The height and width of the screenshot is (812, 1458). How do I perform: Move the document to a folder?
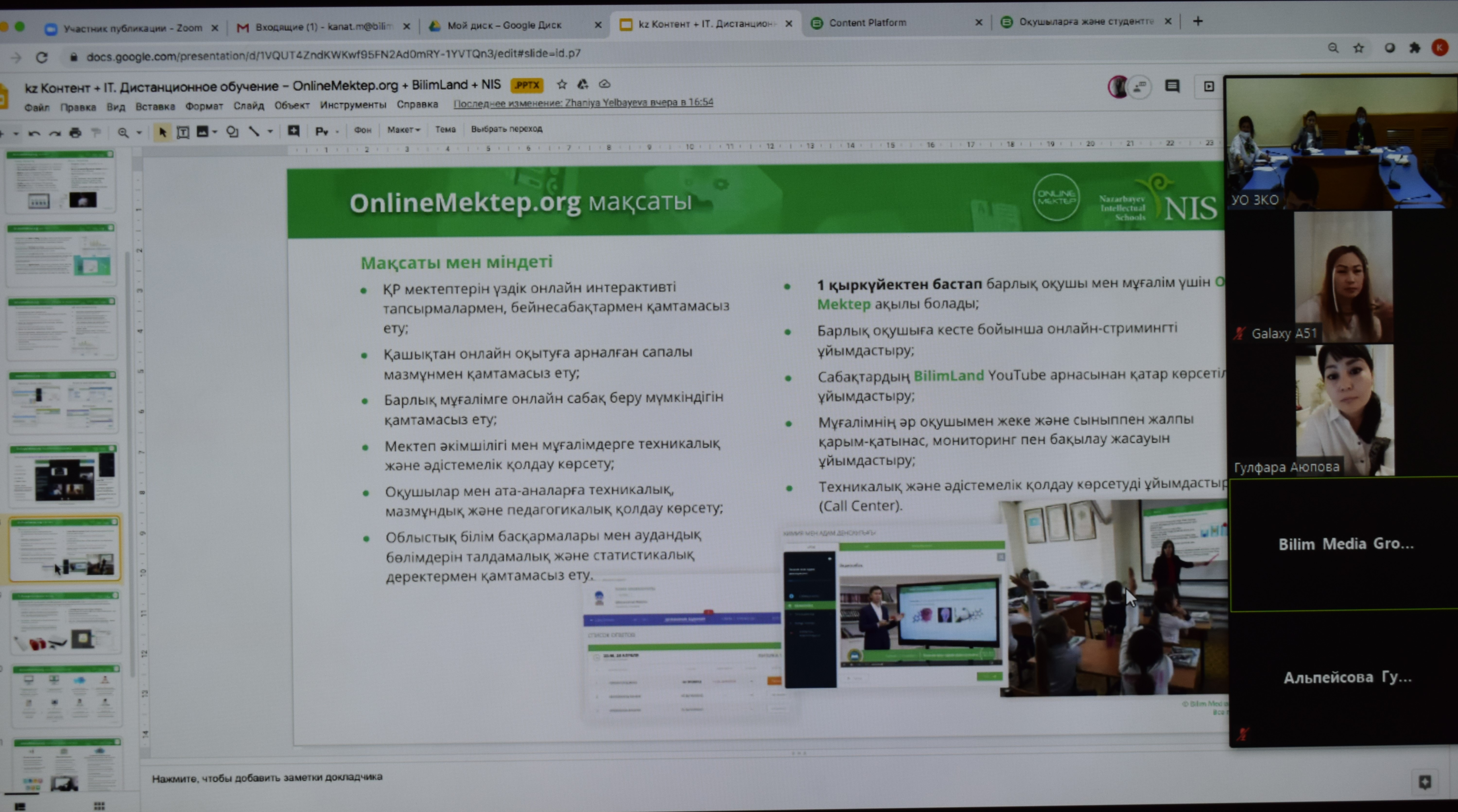(582, 84)
